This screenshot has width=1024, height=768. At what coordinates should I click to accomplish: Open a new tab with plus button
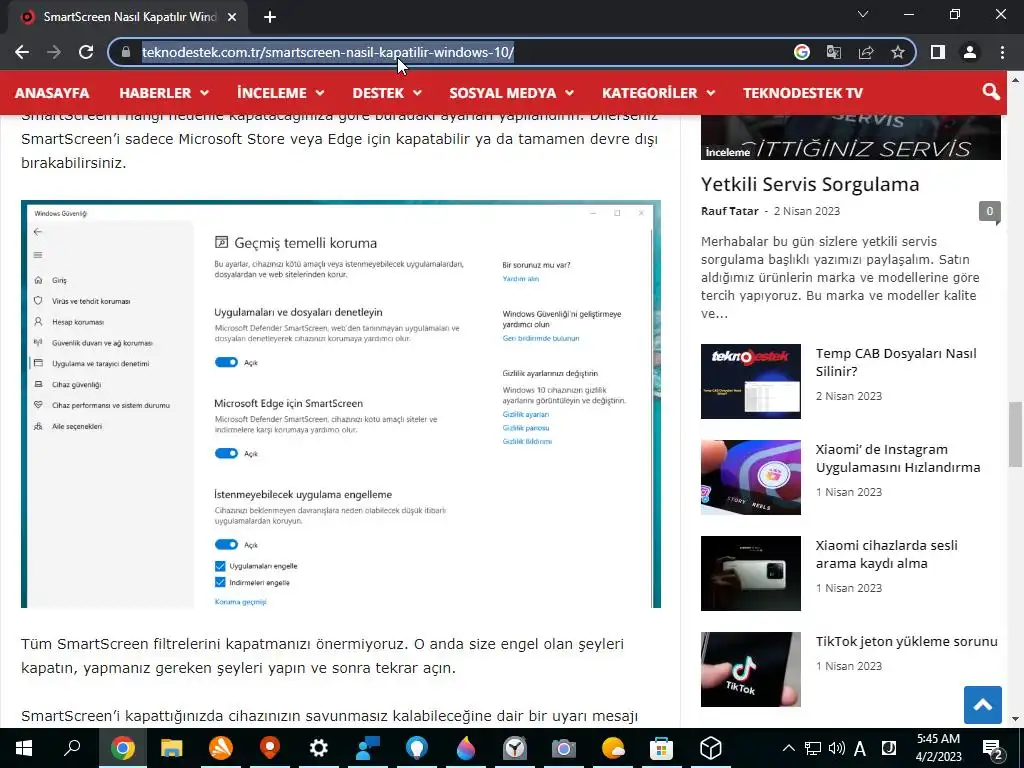pyautogui.click(x=270, y=17)
